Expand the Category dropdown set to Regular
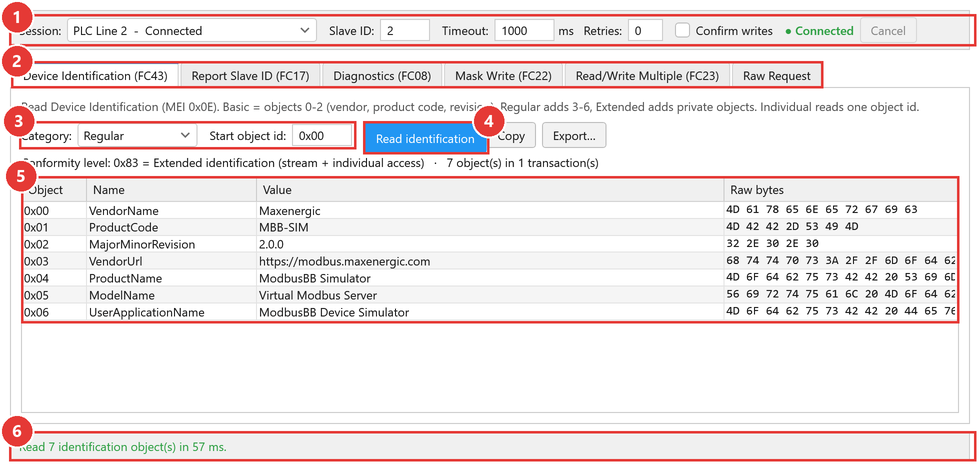This screenshot has height=470, width=980. [x=137, y=136]
